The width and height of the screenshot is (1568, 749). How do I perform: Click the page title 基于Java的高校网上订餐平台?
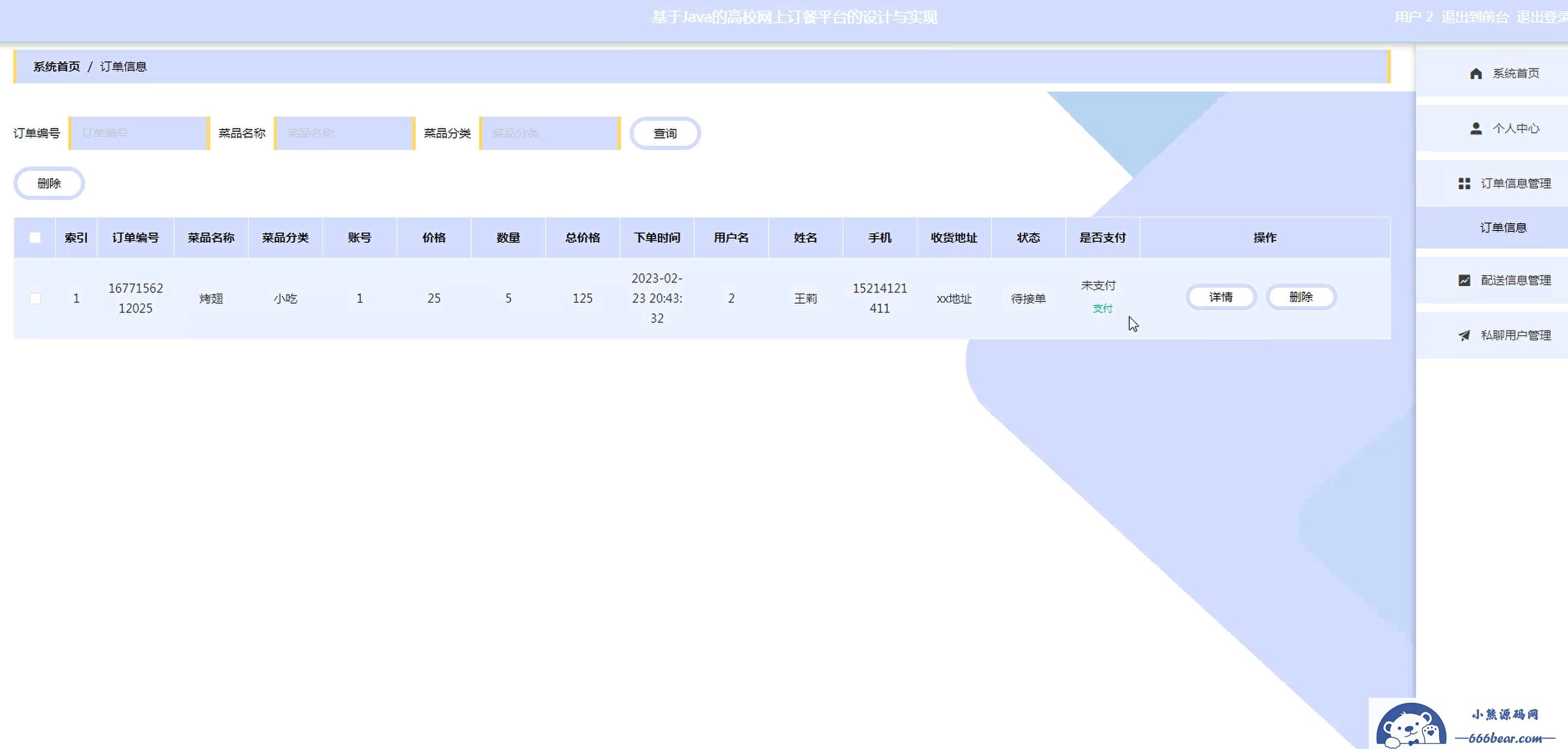[x=794, y=17]
